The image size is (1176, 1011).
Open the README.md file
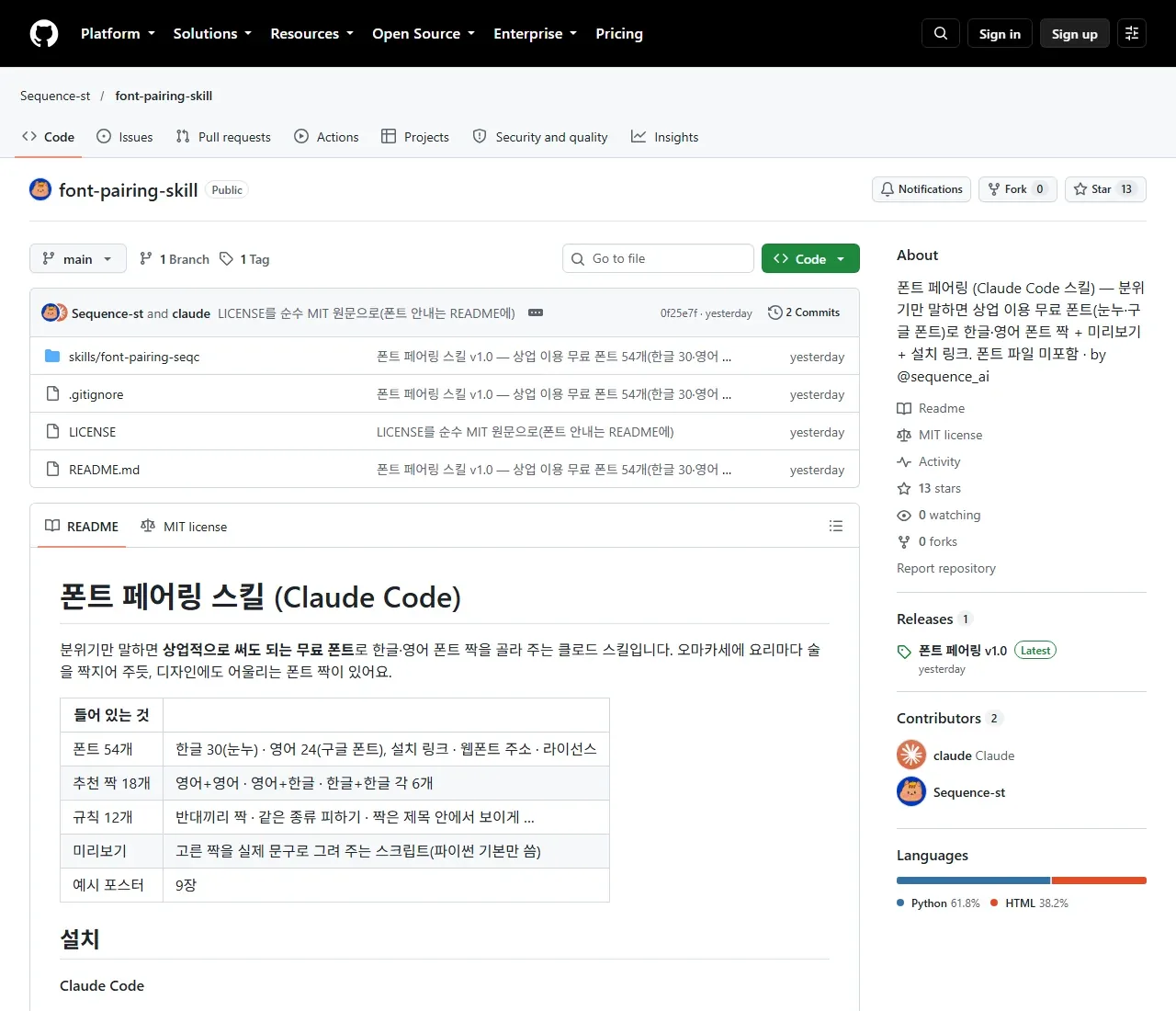point(104,470)
